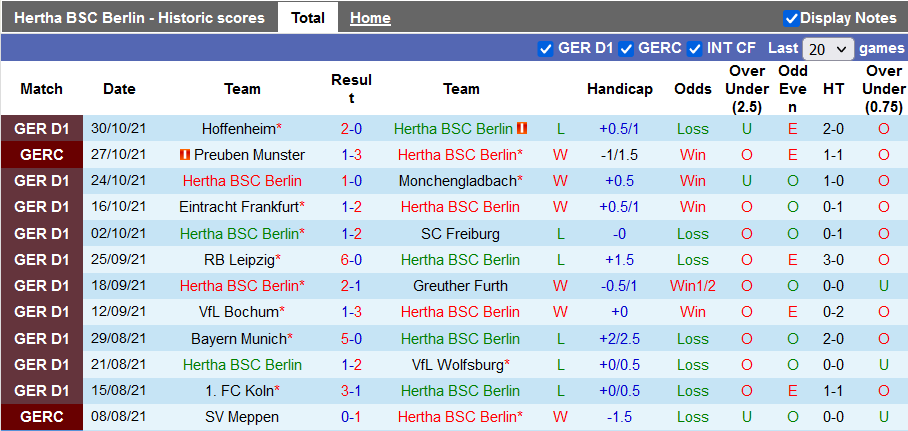Open the Last 20 games dropdown
Viewport: 908px width, 431px height.
tap(828, 48)
